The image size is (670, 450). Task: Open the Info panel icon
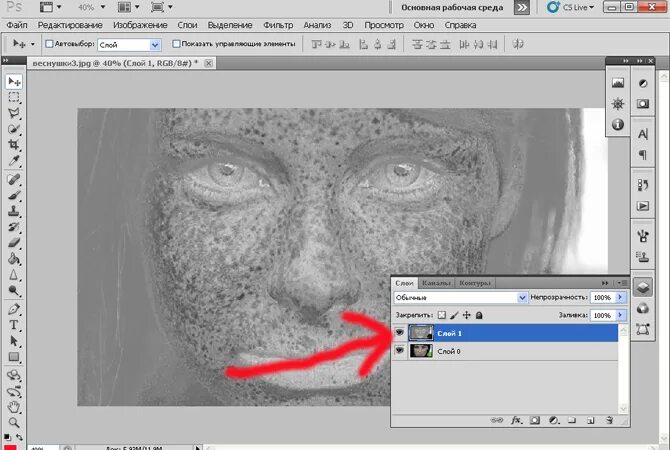617,124
